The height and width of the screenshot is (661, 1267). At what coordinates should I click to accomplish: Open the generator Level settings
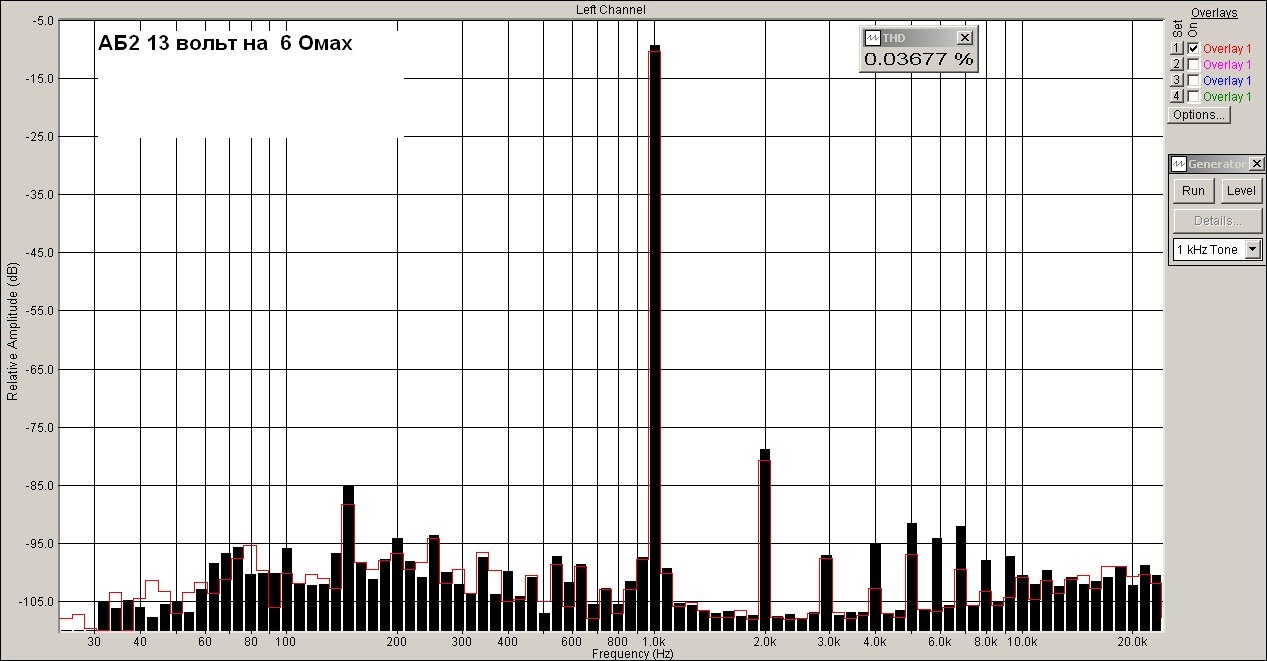pyautogui.click(x=1241, y=191)
